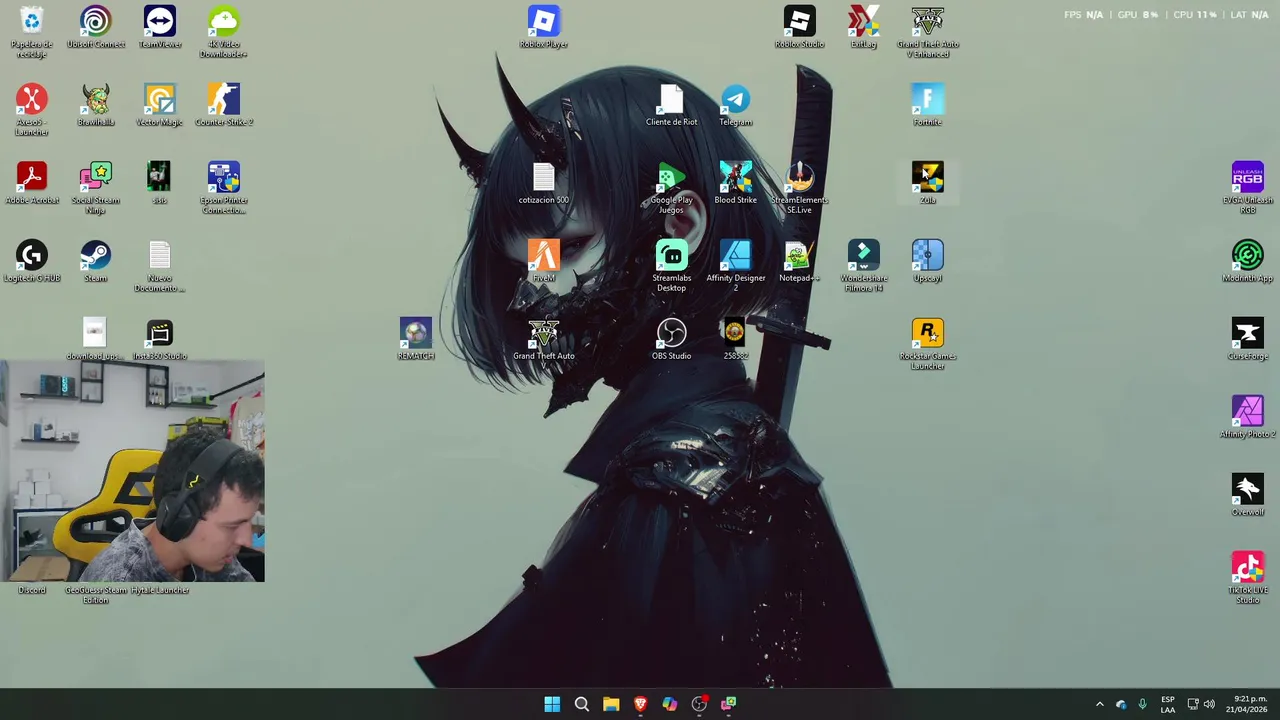Click the Logitech G HUB icon
The image size is (1280, 720).
click(x=32, y=261)
